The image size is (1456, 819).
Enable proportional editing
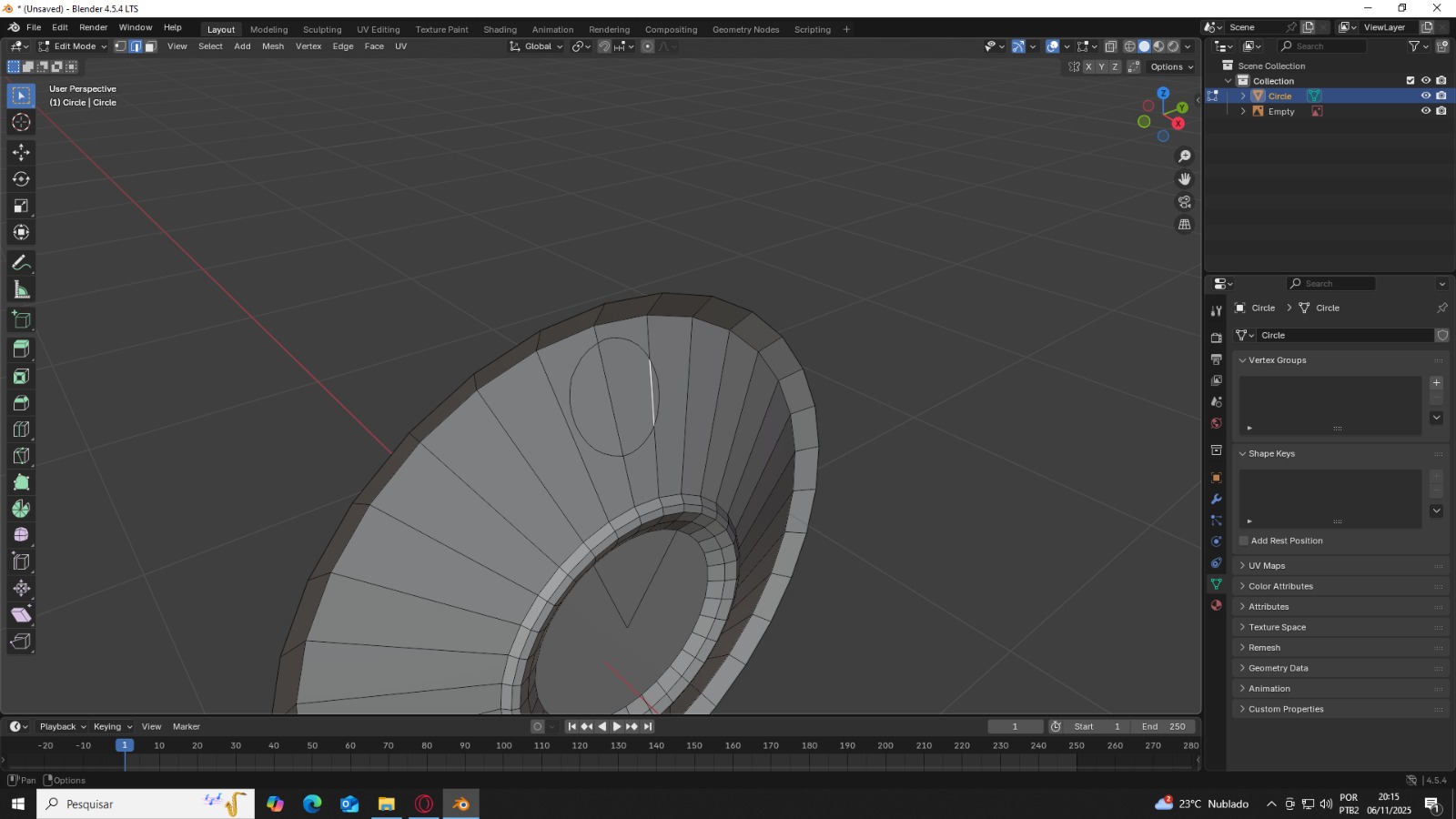648,46
